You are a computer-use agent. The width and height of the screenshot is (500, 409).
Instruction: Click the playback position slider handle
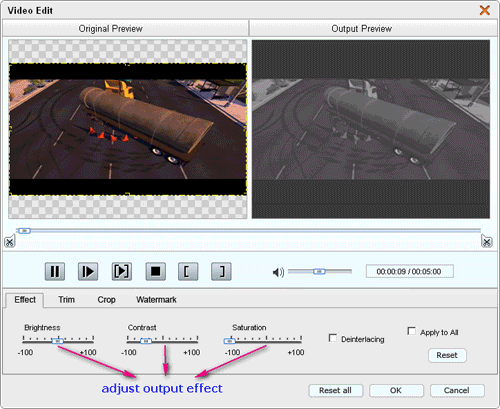(x=24, y=231)
